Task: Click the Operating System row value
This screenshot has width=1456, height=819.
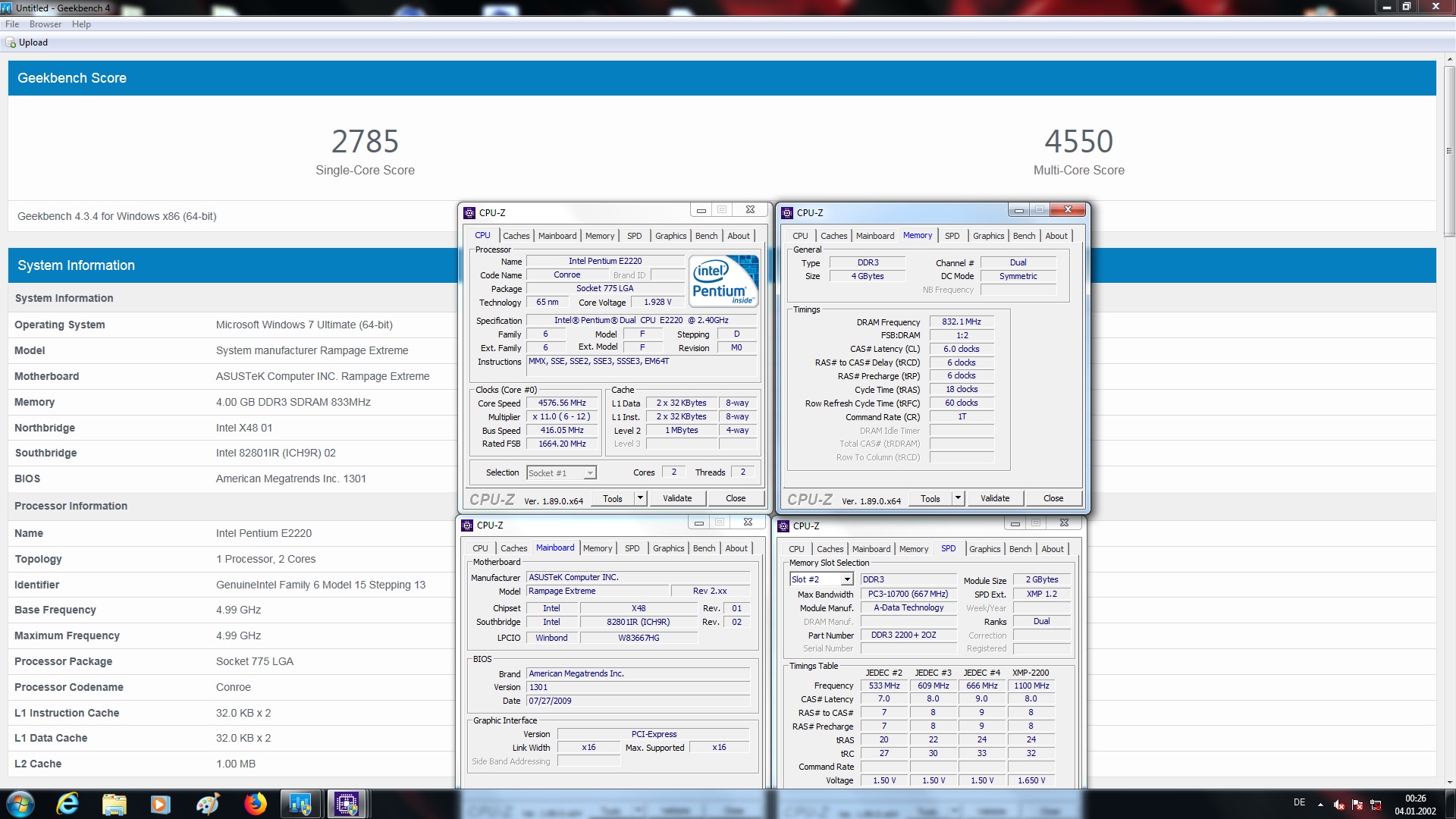Action: point(304,325)
